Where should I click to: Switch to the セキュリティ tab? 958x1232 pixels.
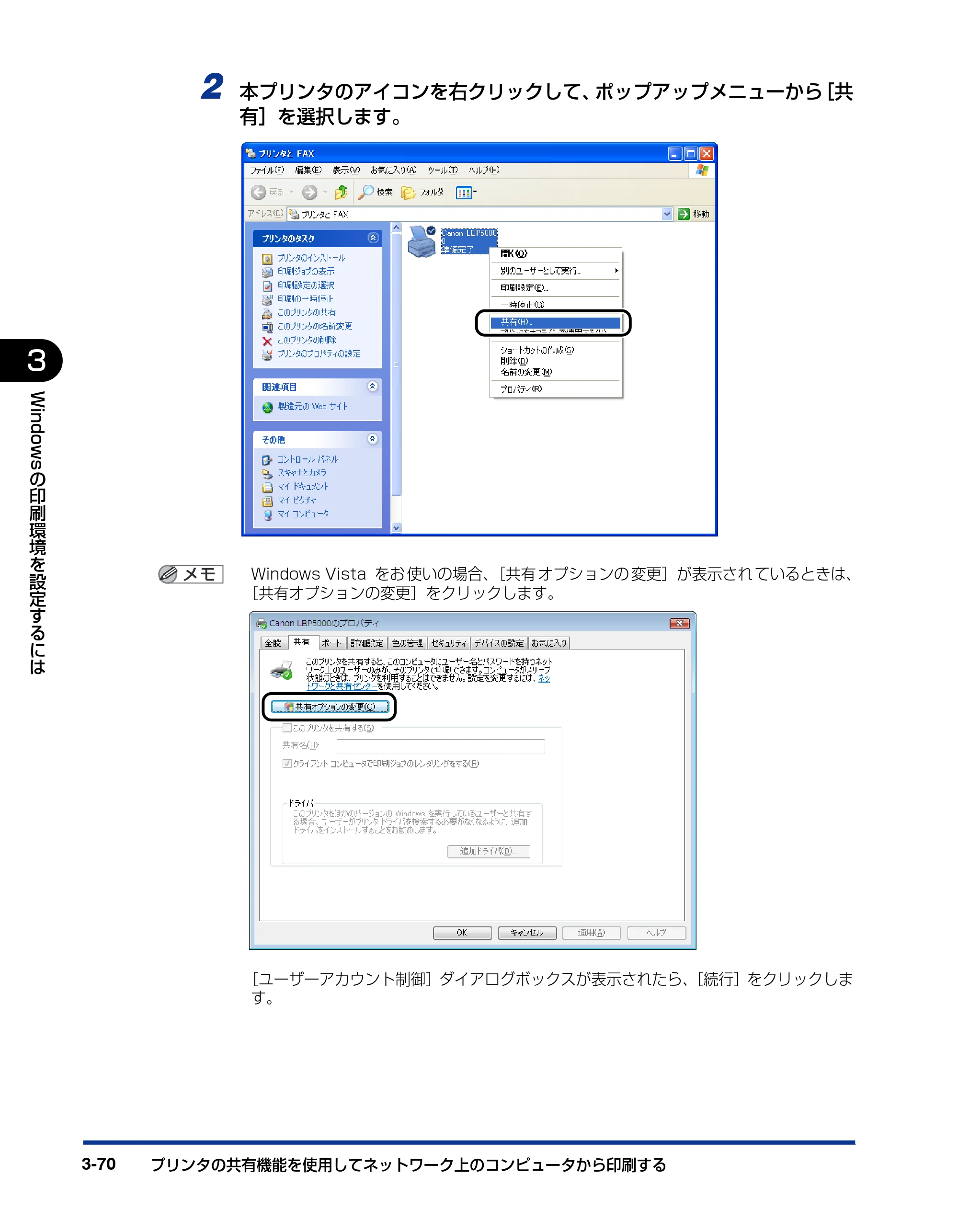pos(449,643)
